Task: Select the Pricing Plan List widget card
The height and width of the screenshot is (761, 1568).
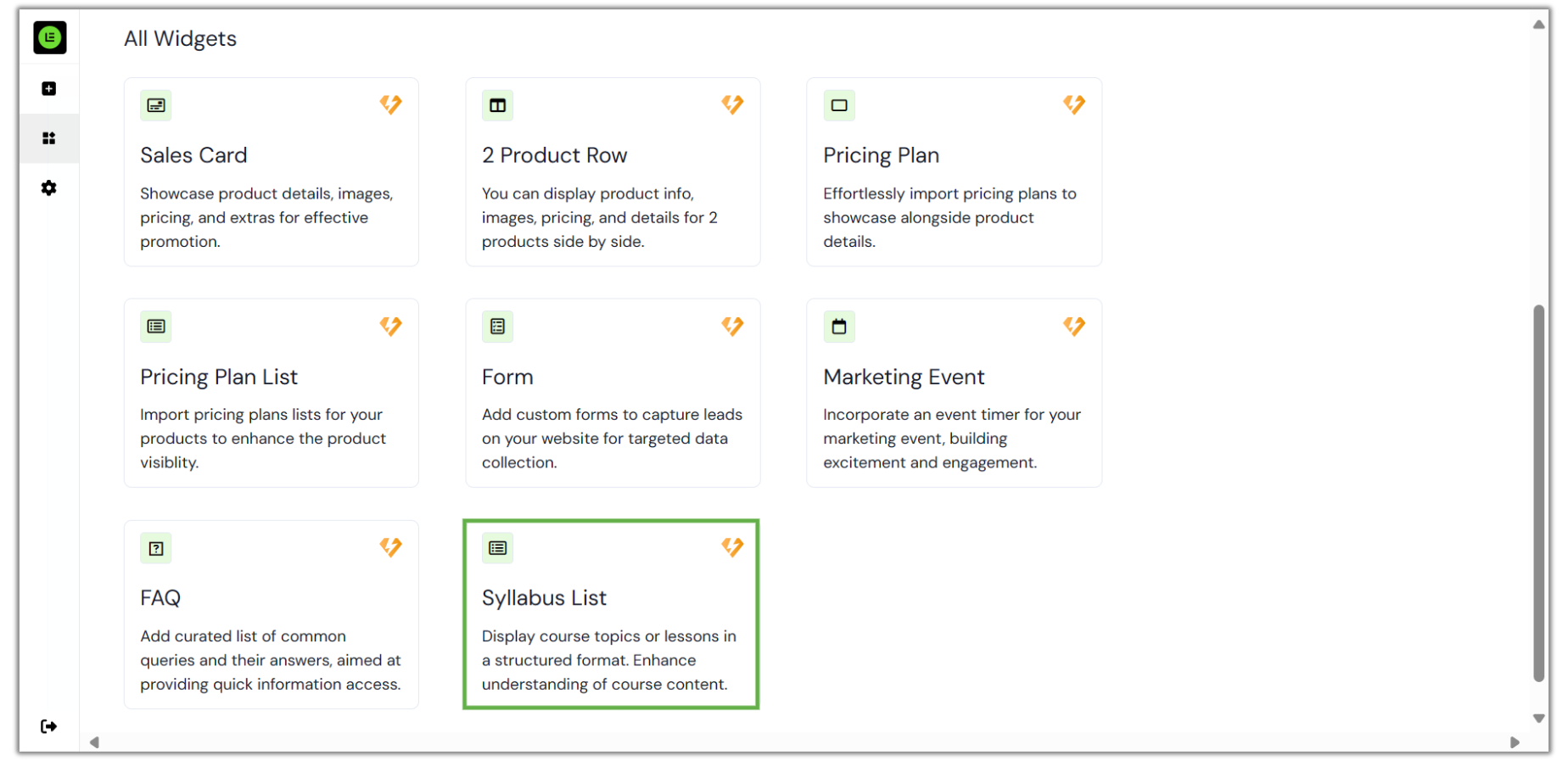Action: coord(271,392)
